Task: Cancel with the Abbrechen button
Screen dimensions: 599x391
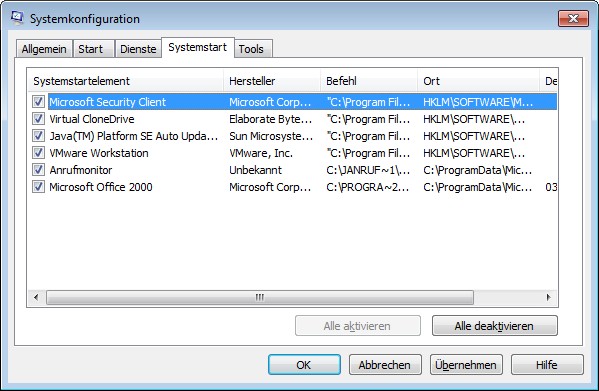Action: click(x=385, y=365)
